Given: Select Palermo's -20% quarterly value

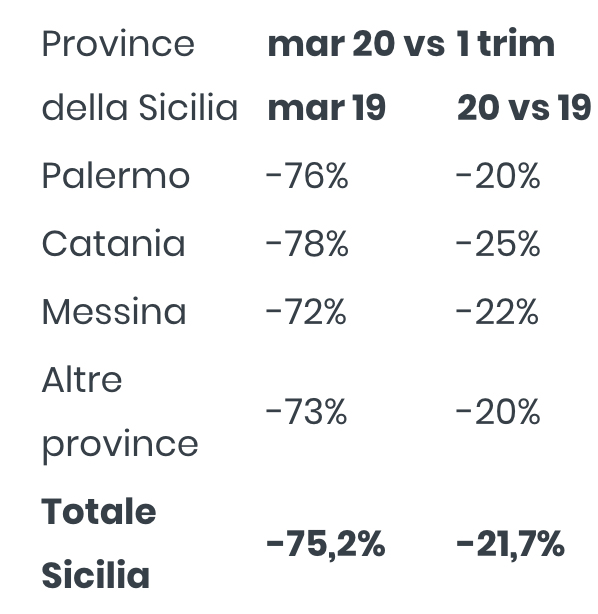Looking at the screenshot, I should (498, 176).
